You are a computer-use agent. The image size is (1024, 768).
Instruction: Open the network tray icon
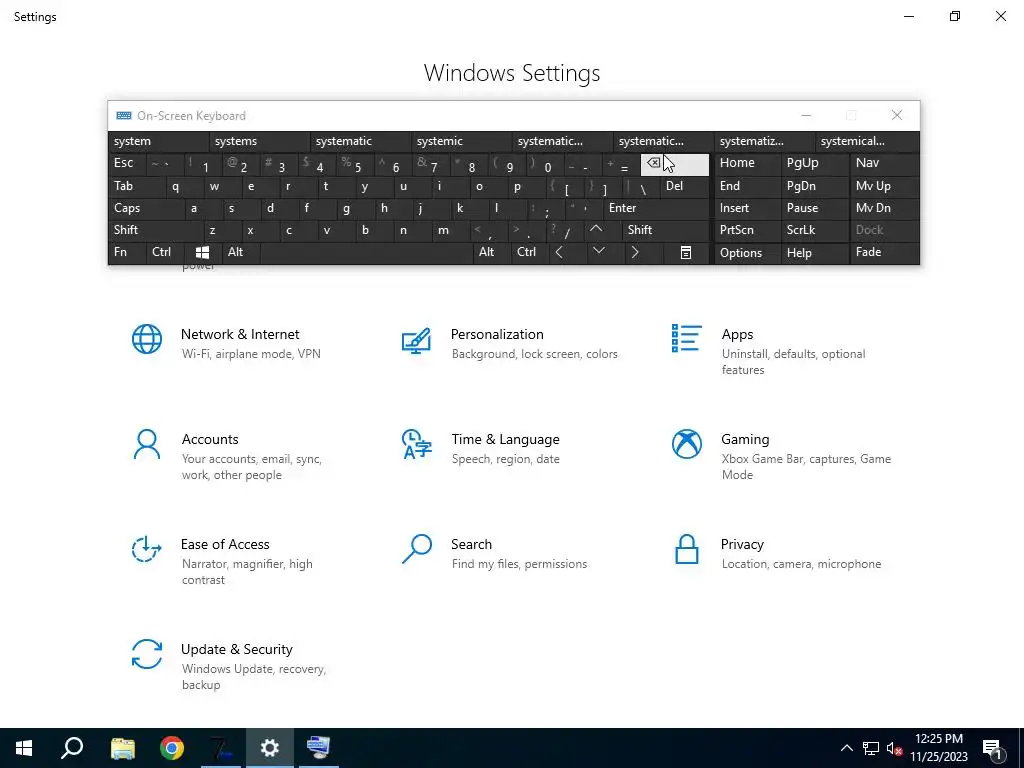click(x=871, y=749)
